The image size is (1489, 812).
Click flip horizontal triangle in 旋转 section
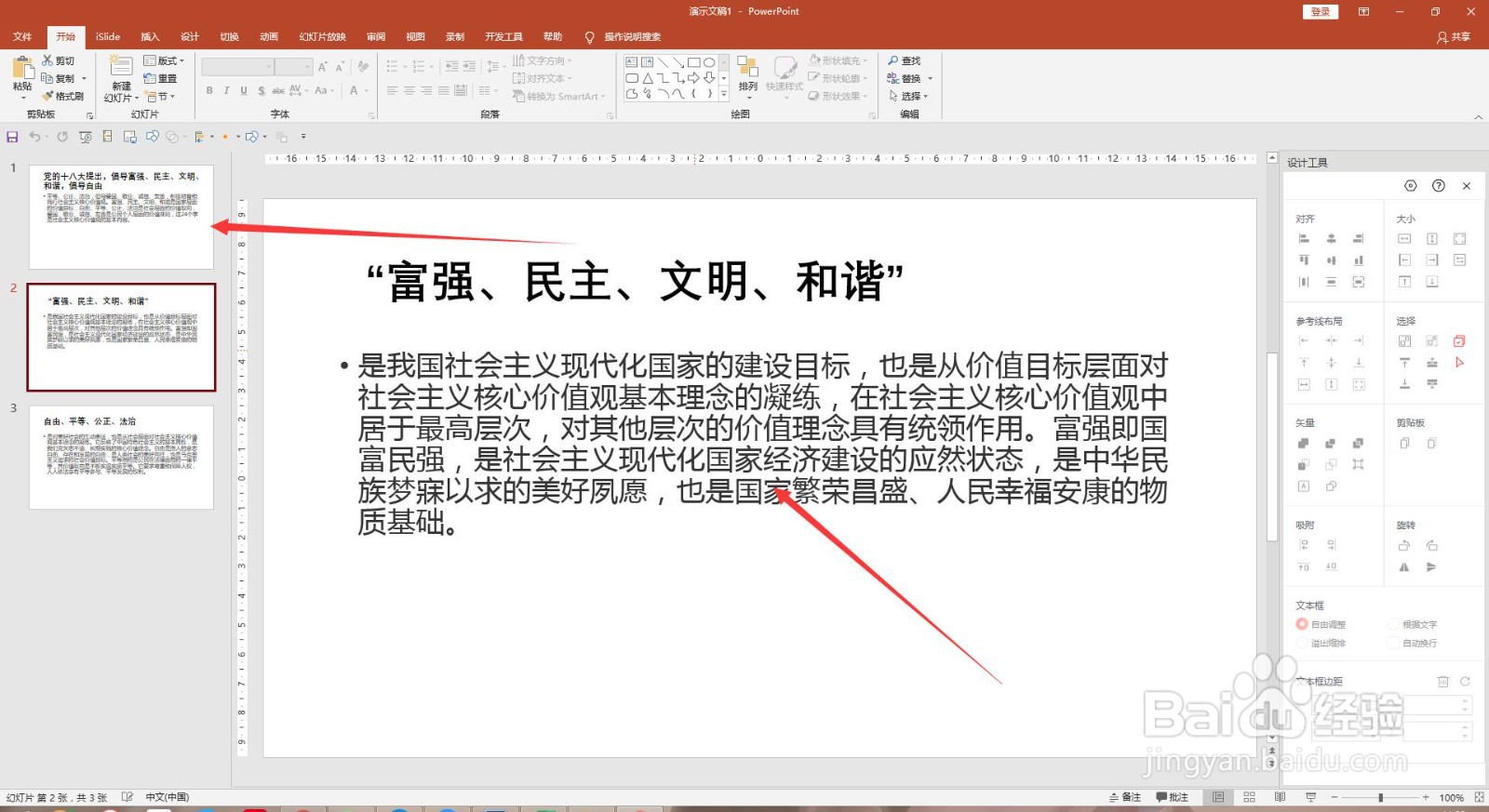(1404, 566)
